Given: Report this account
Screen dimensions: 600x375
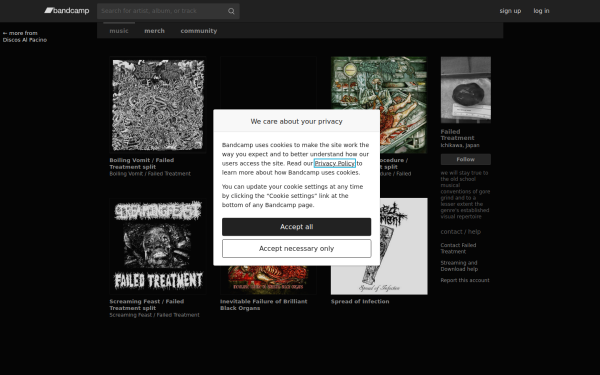Looking at the screenshot, I should tap(465, 280).
